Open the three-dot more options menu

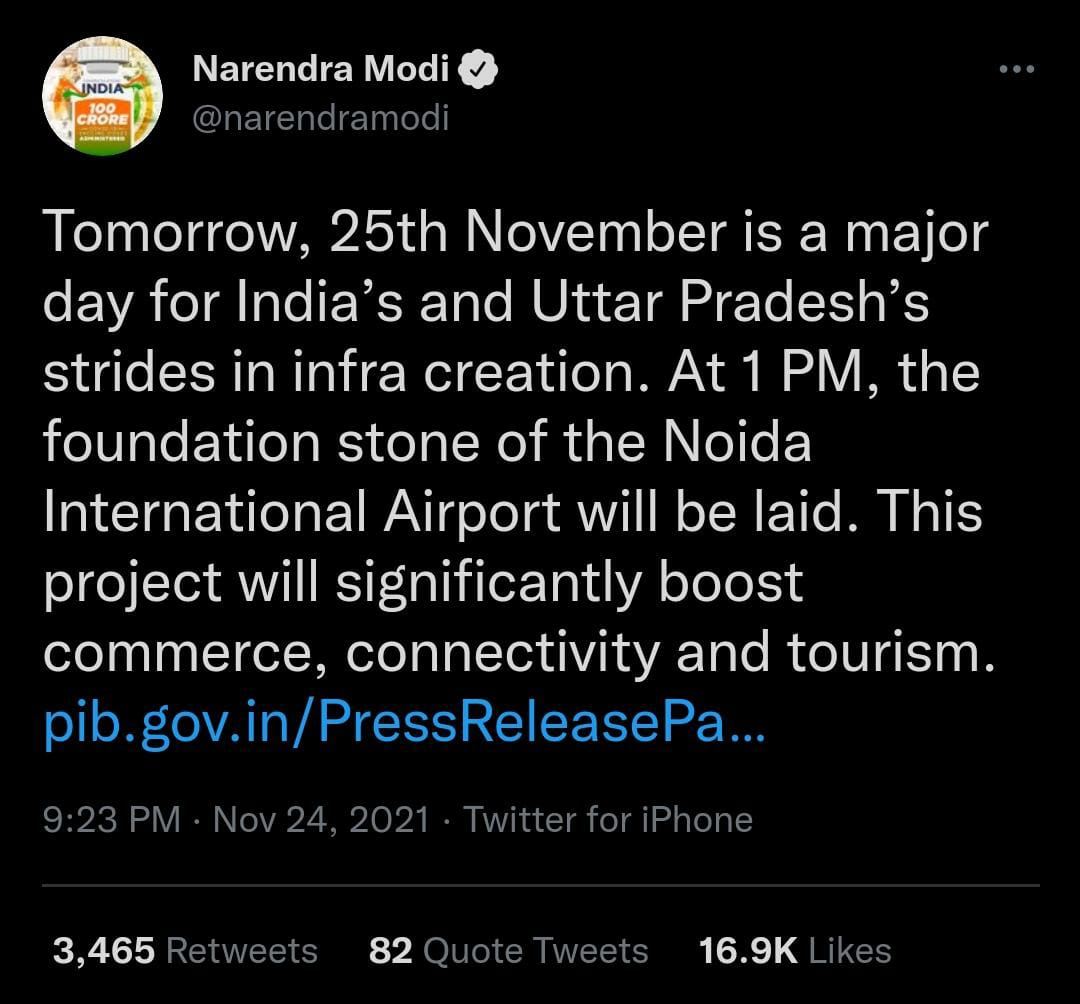pos(1017,70)
